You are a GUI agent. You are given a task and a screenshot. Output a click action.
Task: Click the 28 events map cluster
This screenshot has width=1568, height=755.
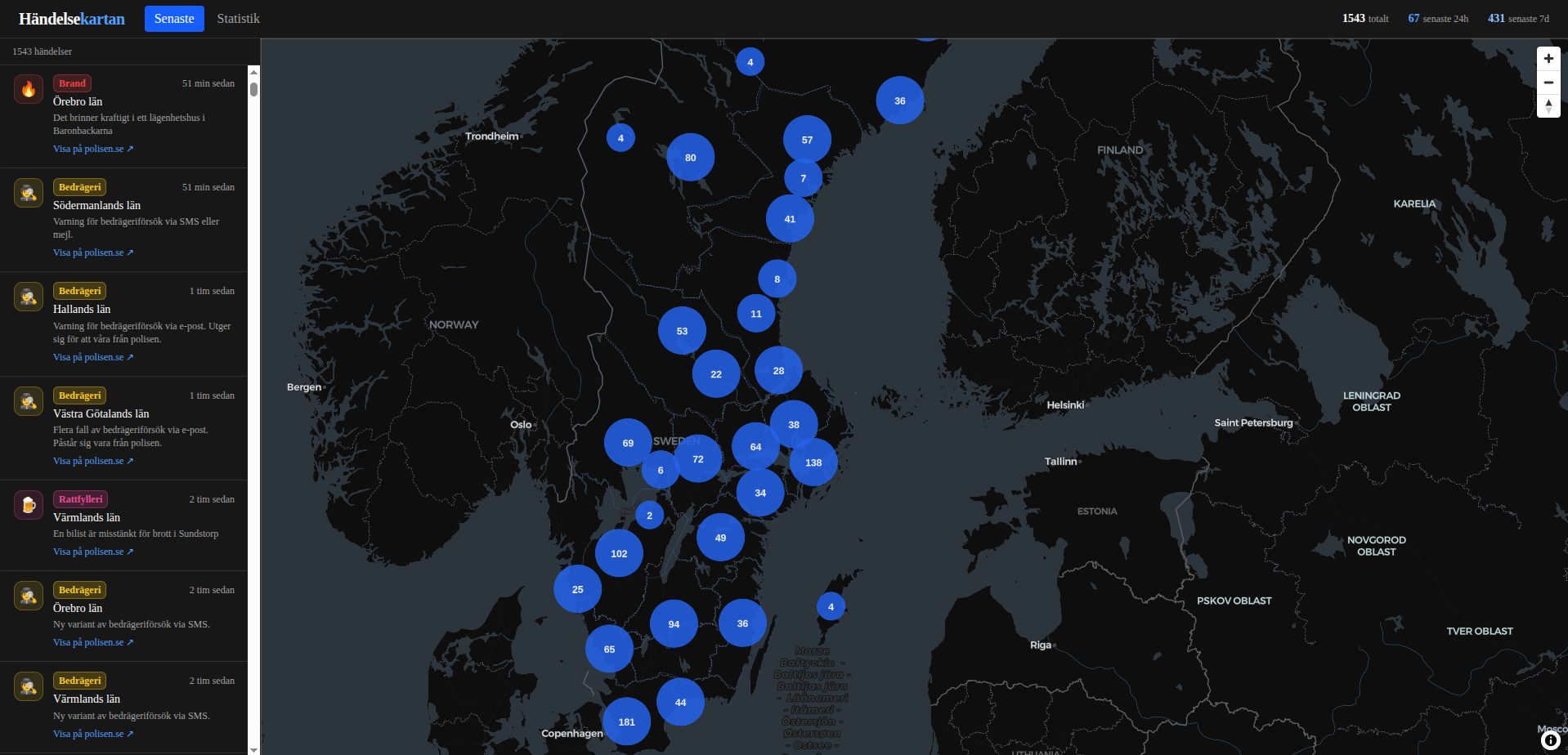(x=778, y=370)
